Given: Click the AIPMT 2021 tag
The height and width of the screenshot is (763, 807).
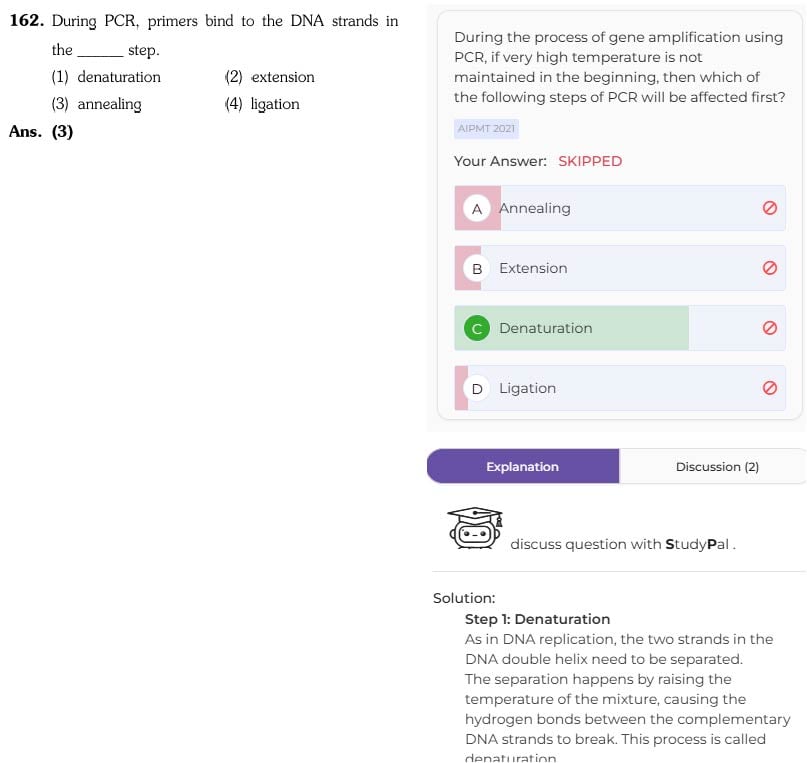Looking at the screenshot, I should click(486, 129).
